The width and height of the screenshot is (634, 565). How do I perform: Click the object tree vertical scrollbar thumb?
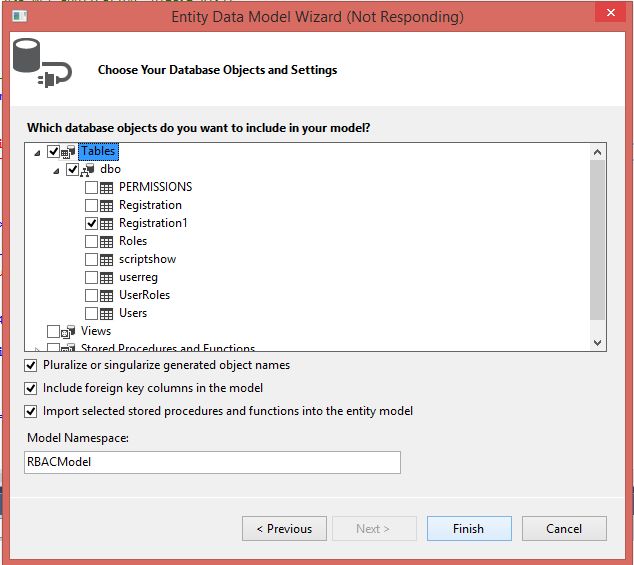597,240
